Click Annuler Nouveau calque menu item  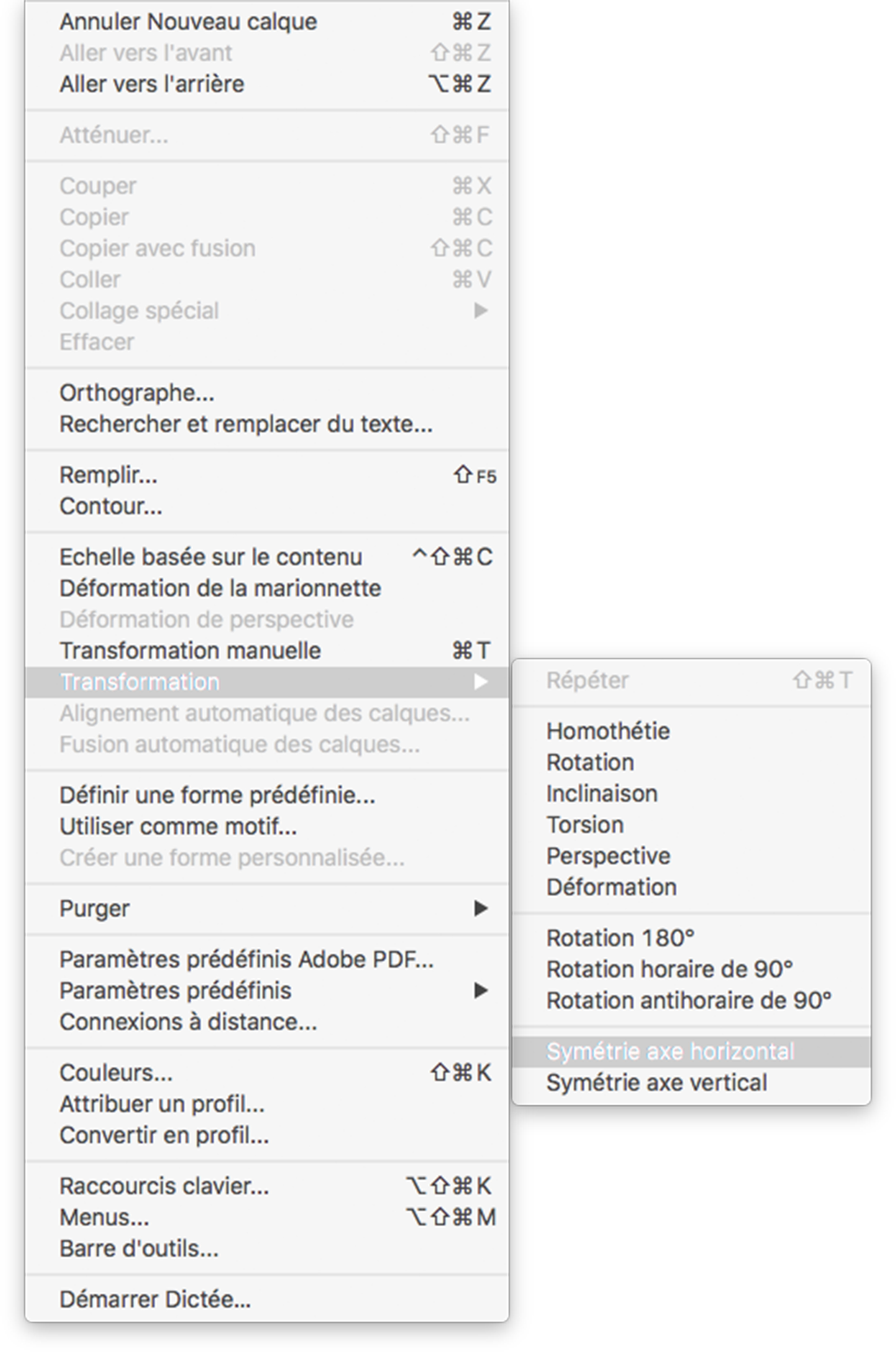pyautogui.click(x=188, y=22)
